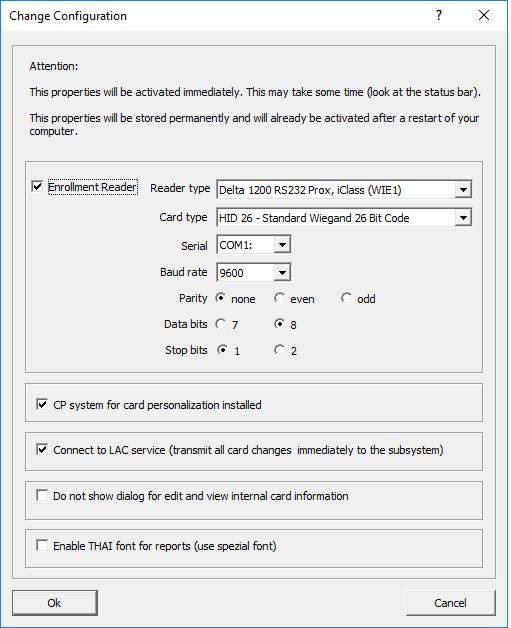Image resolution: width=511 pixels, height=628 pixels.
Task: Close the Change Configuration dialog
Action: 484,15
